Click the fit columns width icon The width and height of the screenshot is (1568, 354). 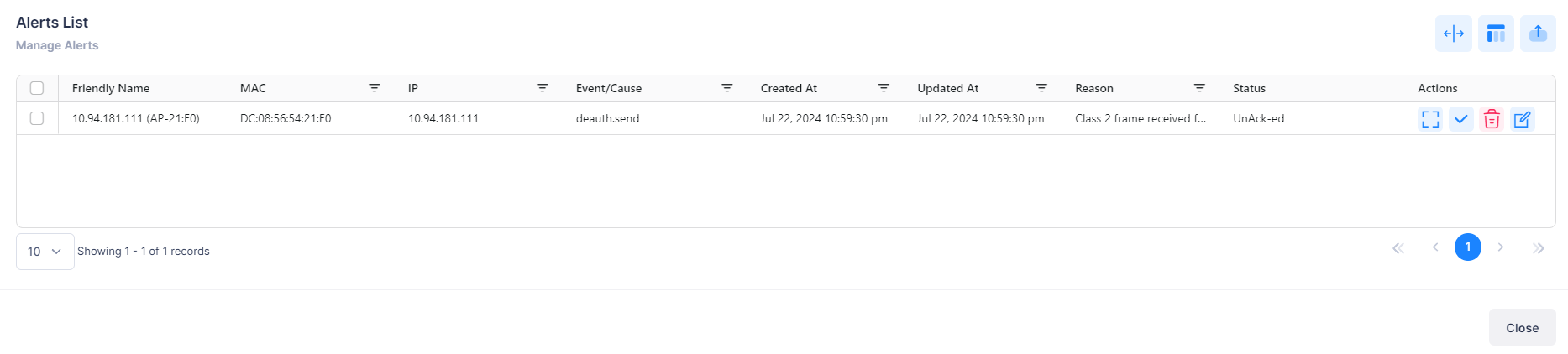click(1453, 34)
